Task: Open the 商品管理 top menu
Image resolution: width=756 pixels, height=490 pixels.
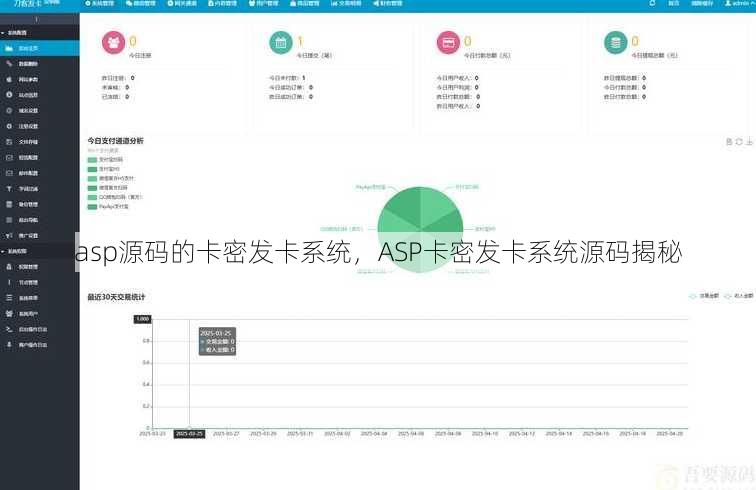Action: [x=305, y=3]
